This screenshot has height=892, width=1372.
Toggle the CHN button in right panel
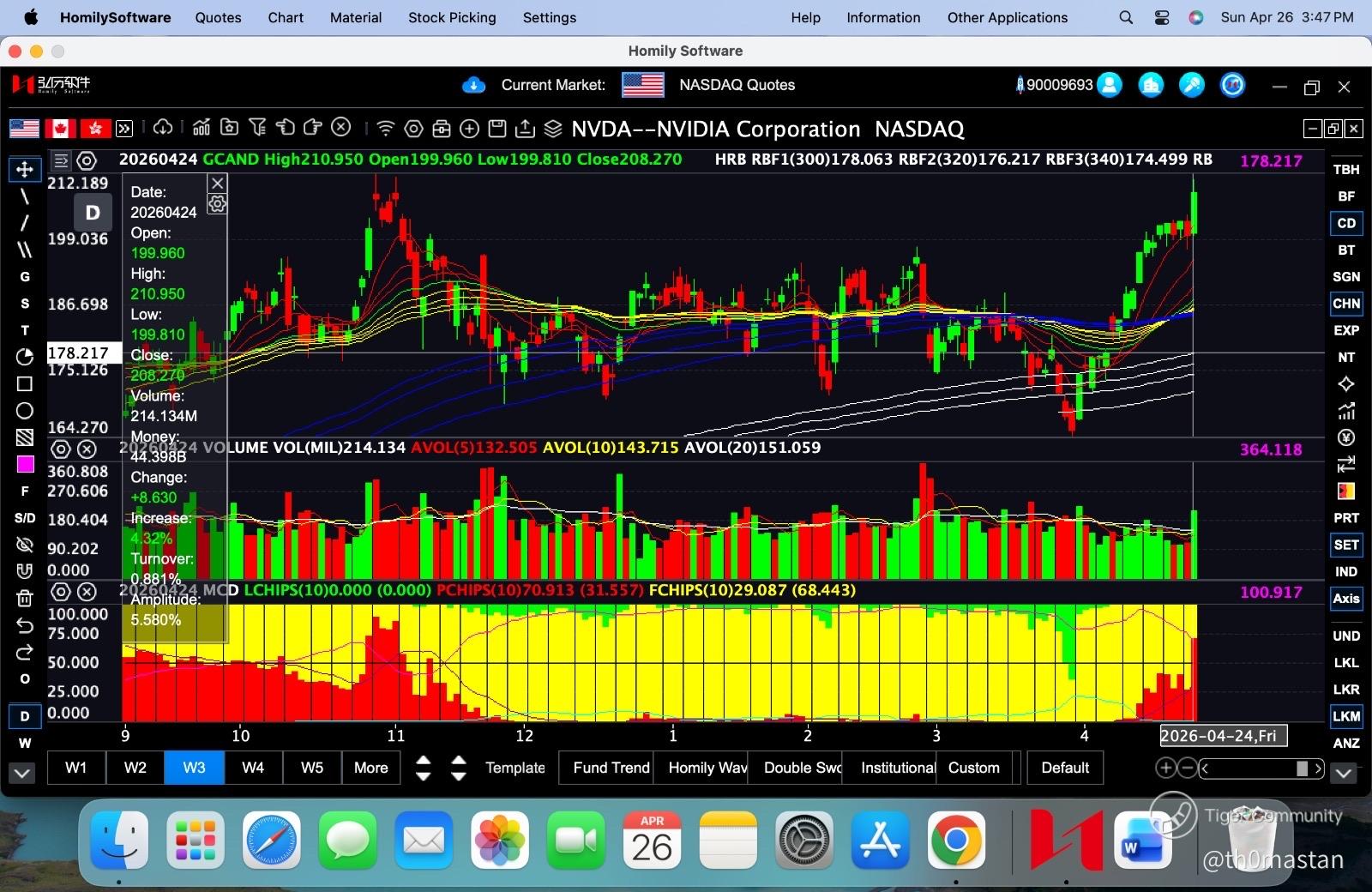coord(1346,304)
